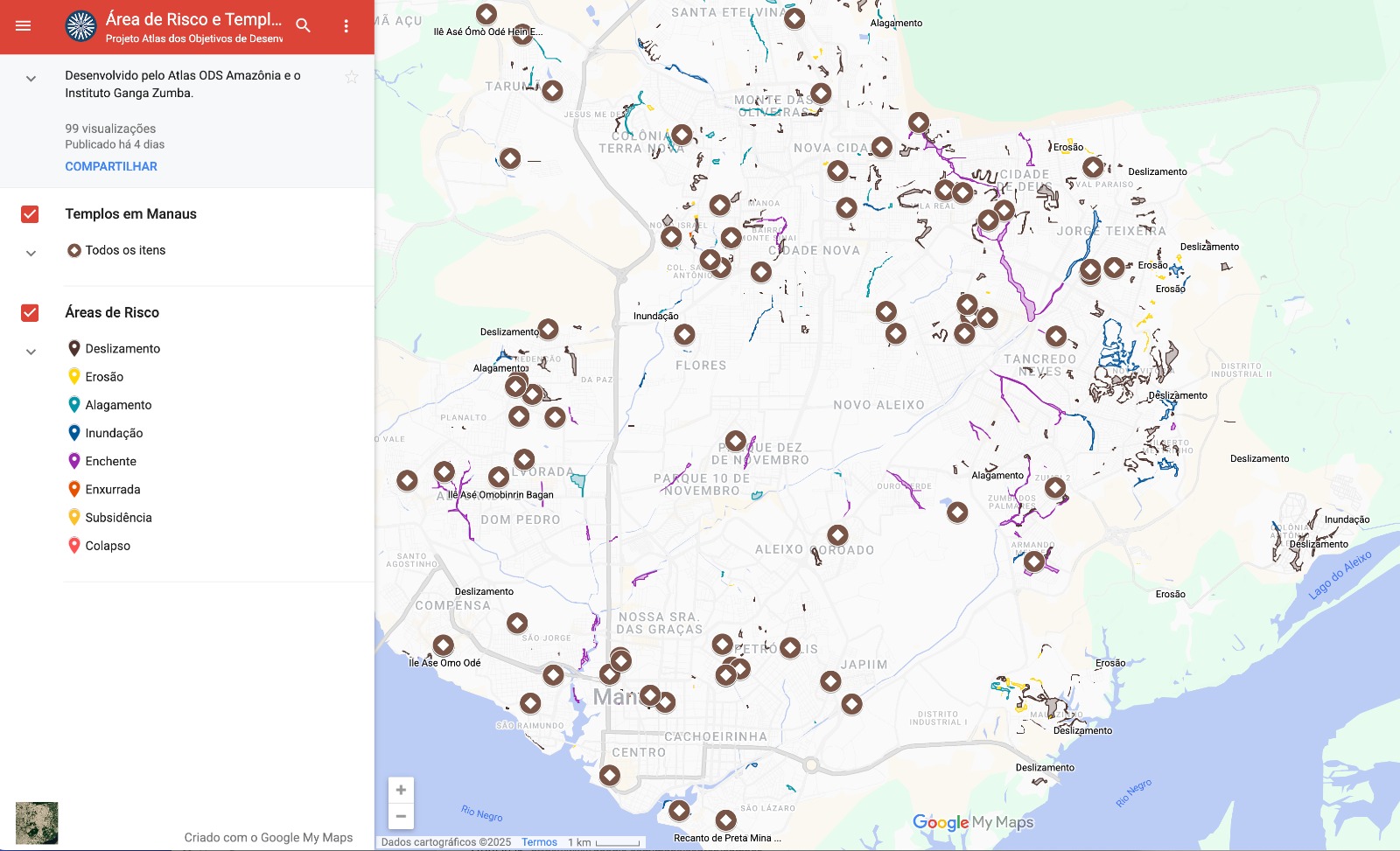Image resolution: width=1400 pixels, height=851 pixels.
Task: Collapse the map description section
Action: point(31,79)
